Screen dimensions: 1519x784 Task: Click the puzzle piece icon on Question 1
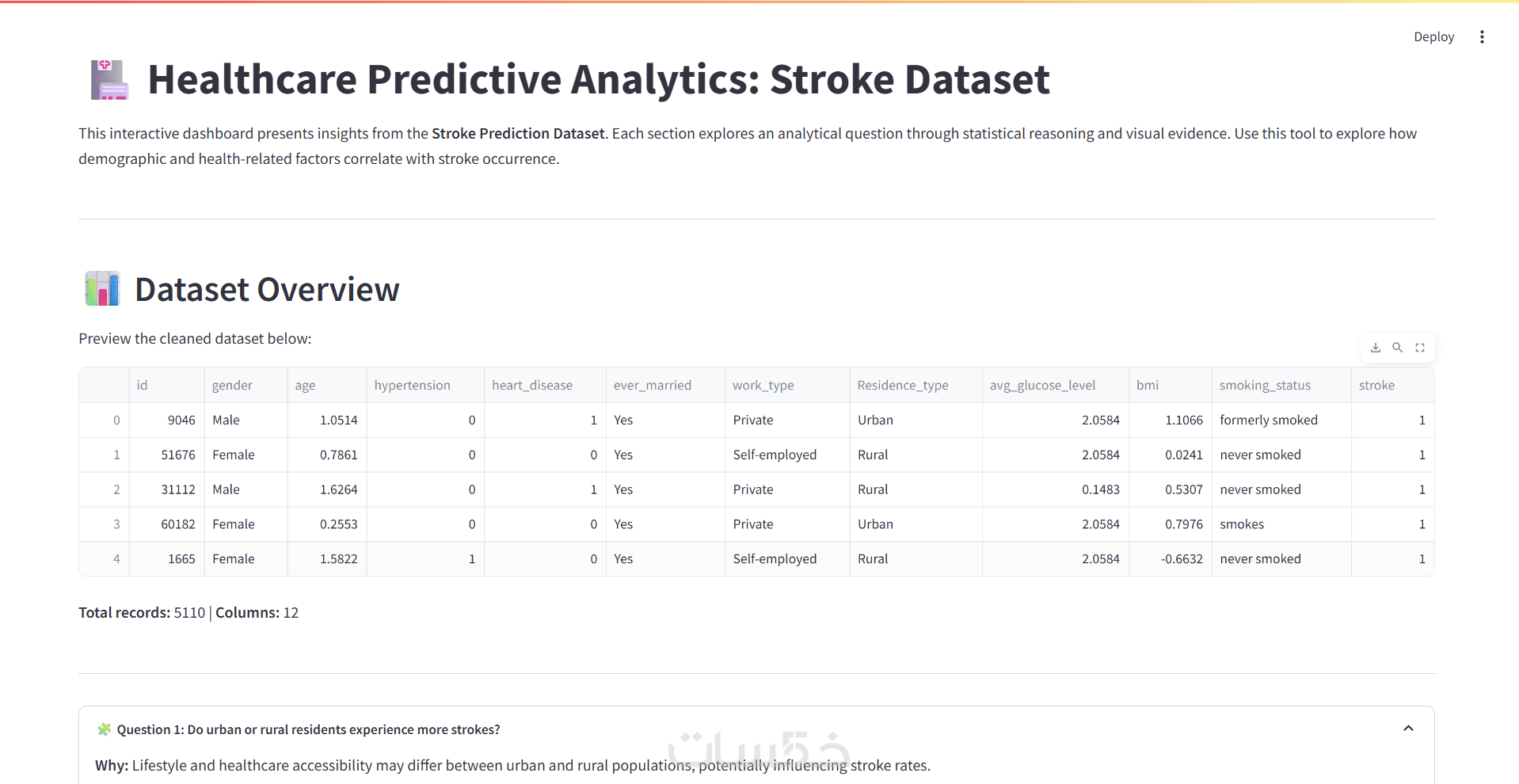pos(104,729)
